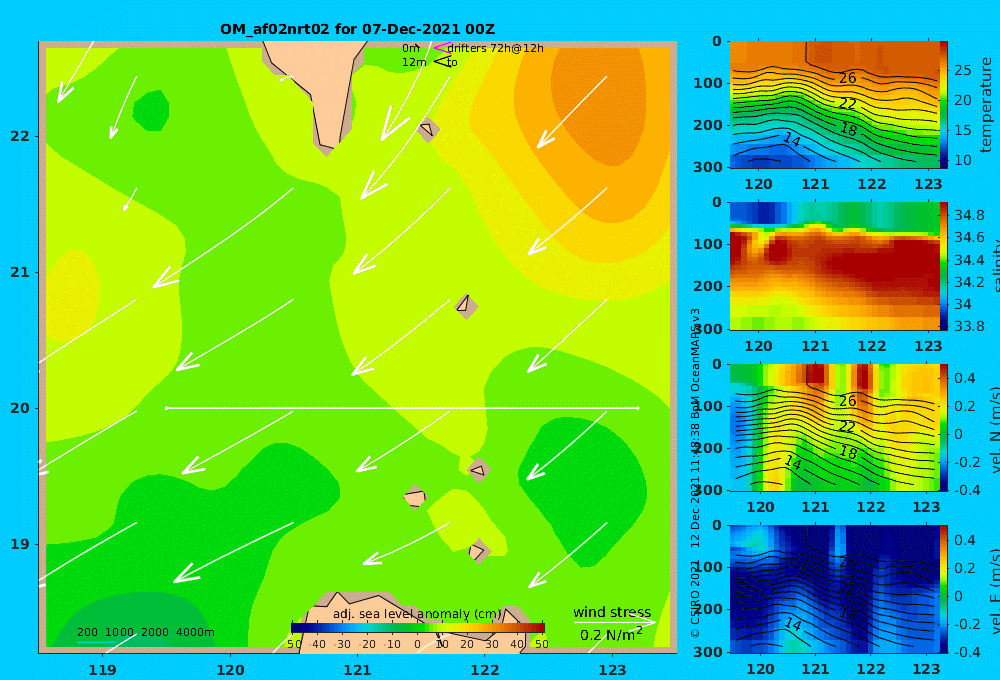Click contour label 26 in temperature panel
1000x680 pixels.
848,78
